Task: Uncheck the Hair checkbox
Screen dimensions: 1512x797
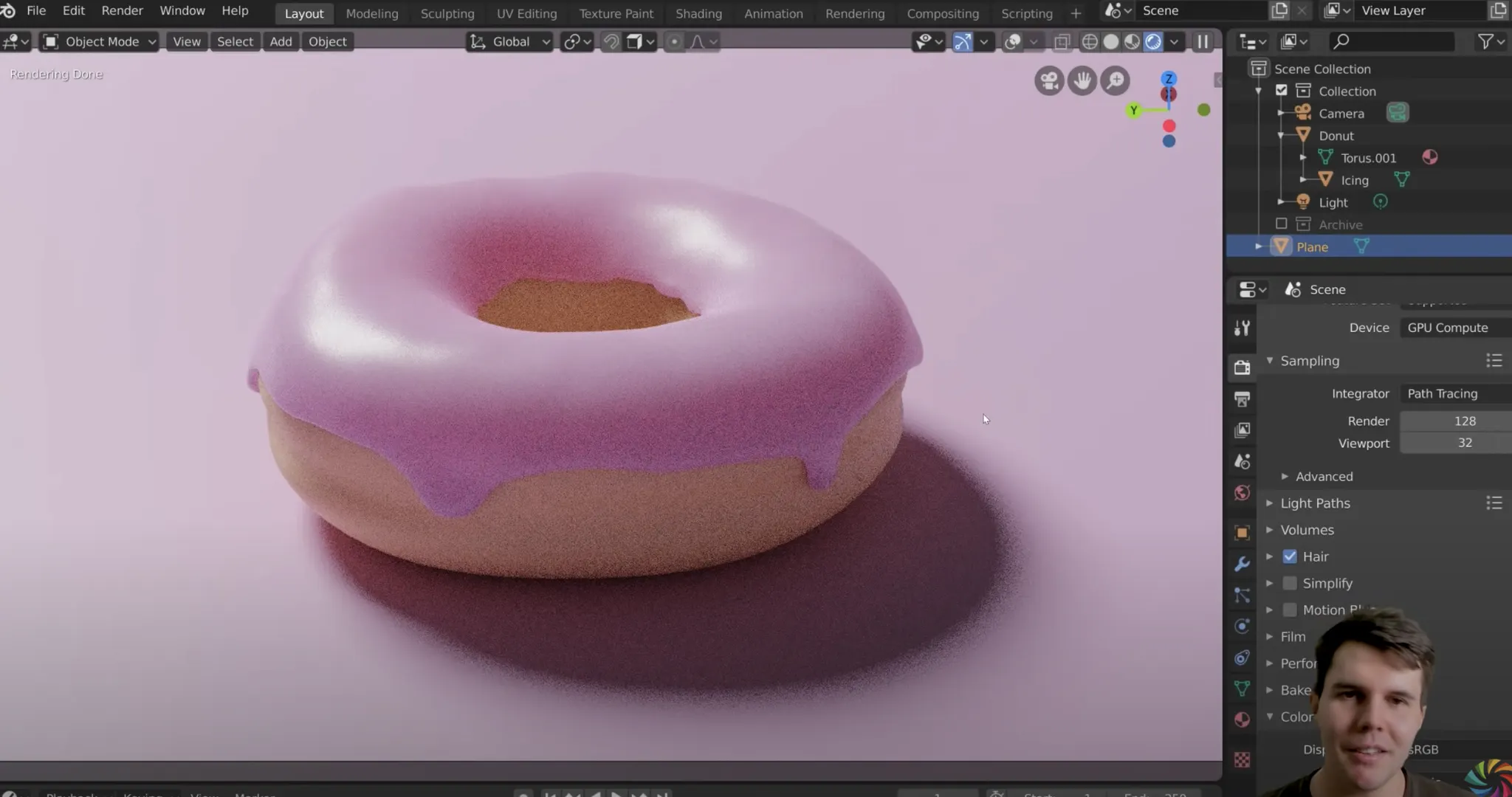Action: pyautogui.click(x=1290, y=556)
